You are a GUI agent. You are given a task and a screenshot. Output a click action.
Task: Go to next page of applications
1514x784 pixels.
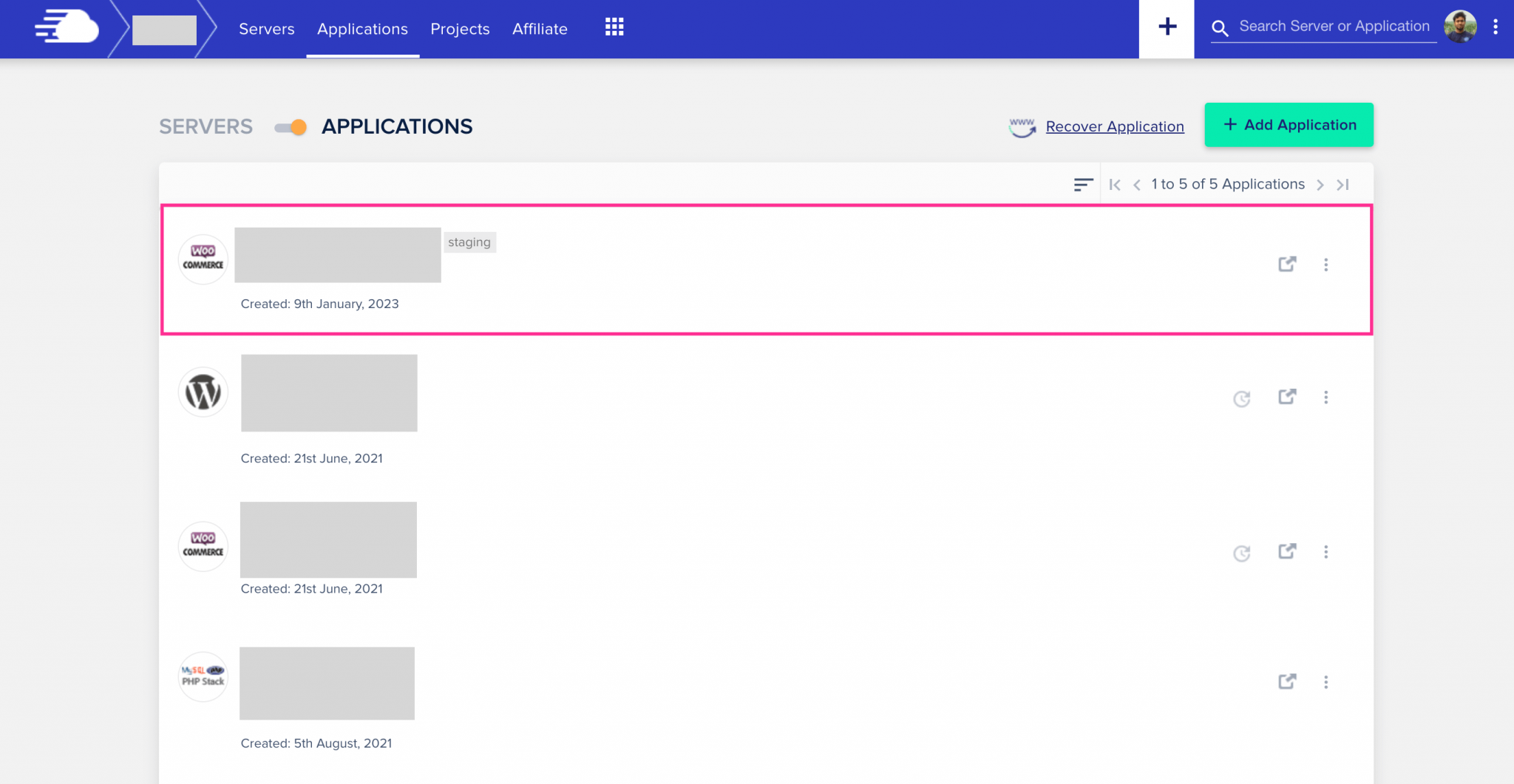pos(1320,184)
